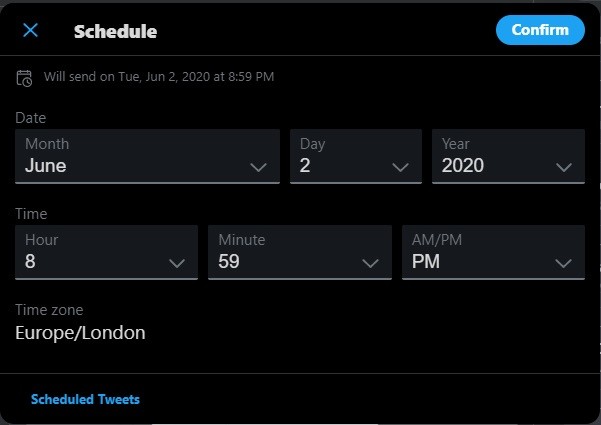Click the 'Will send on Tue, Jun 2' text
This screenshot has width=601, height=425.
tap(159, 76)
